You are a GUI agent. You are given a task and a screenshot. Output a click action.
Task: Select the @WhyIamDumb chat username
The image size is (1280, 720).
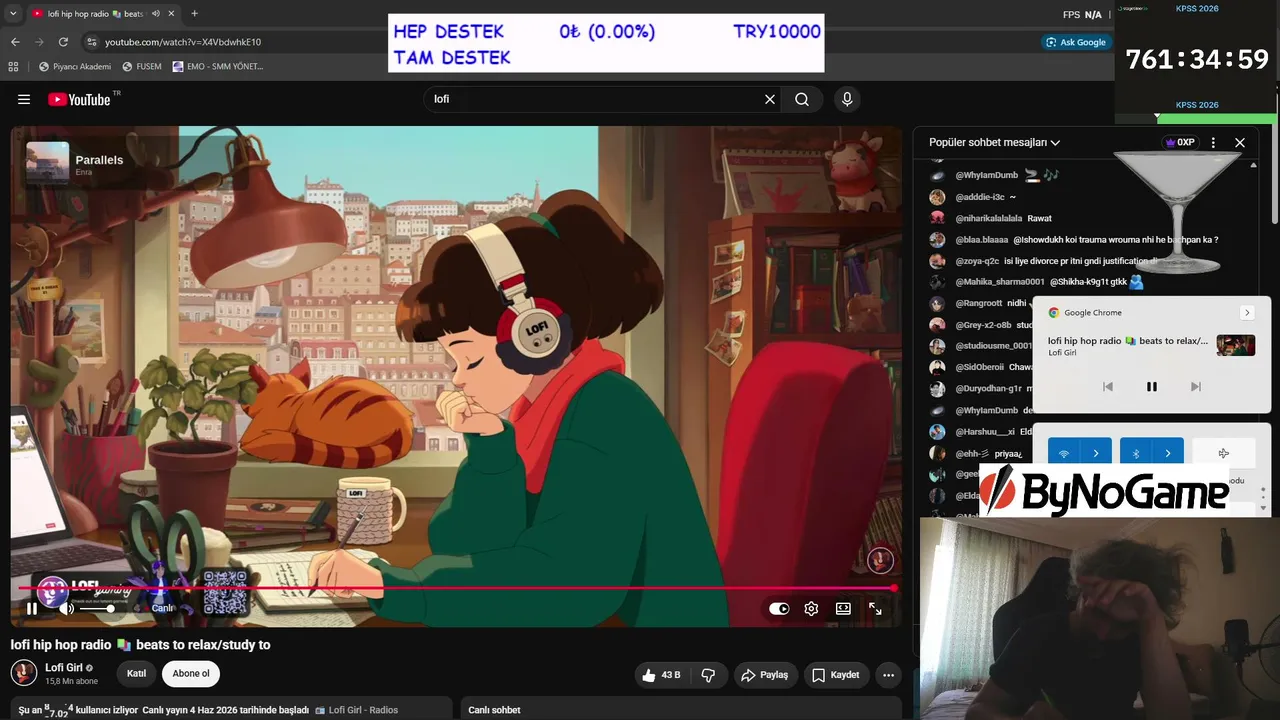(986, 175)
